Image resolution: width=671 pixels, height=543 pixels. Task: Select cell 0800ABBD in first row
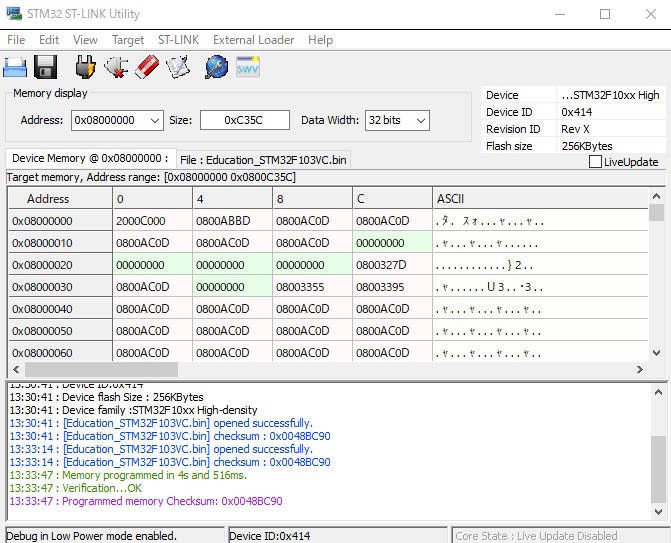pyautogui.click(x=232, y=221)
